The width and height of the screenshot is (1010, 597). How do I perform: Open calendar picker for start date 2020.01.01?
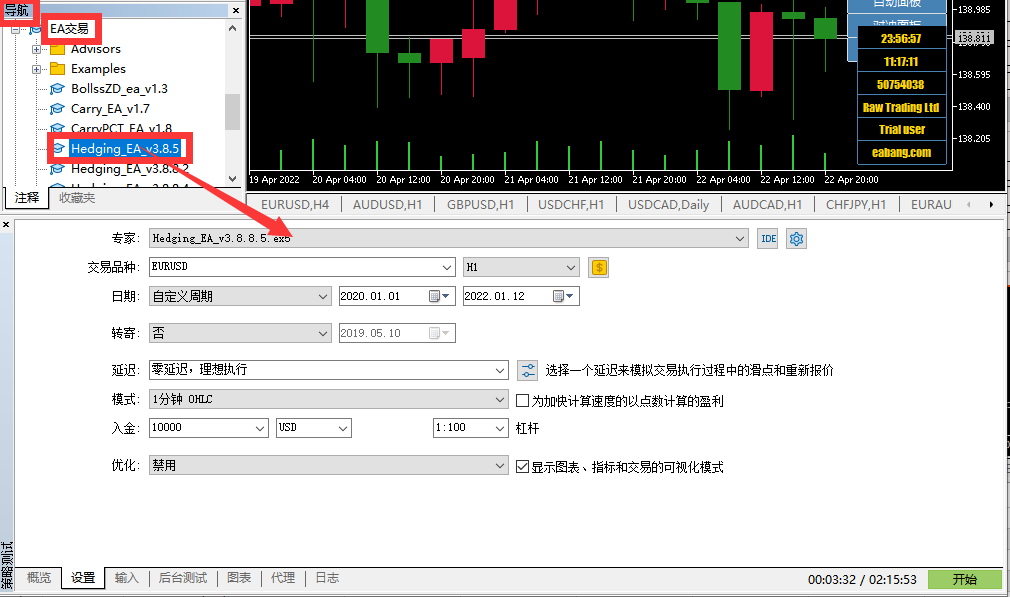(x=435, y=297)
